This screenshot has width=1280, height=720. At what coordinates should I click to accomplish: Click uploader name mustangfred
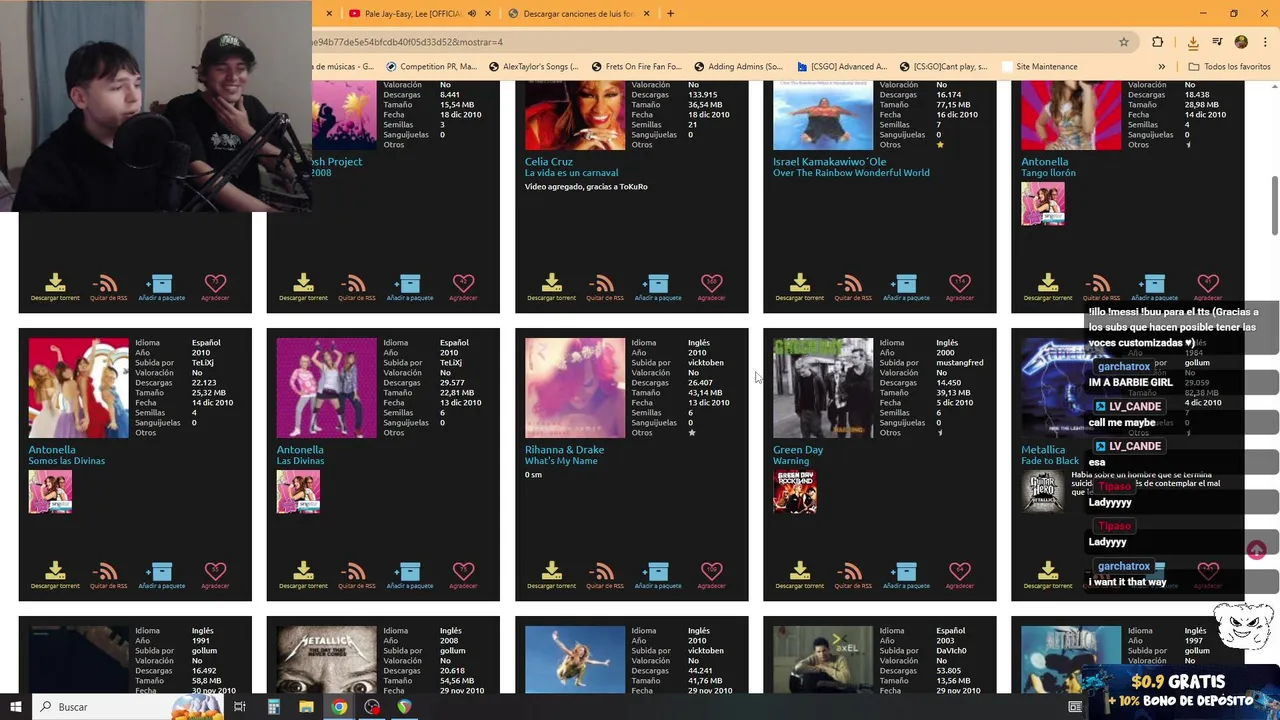(961, 363)
